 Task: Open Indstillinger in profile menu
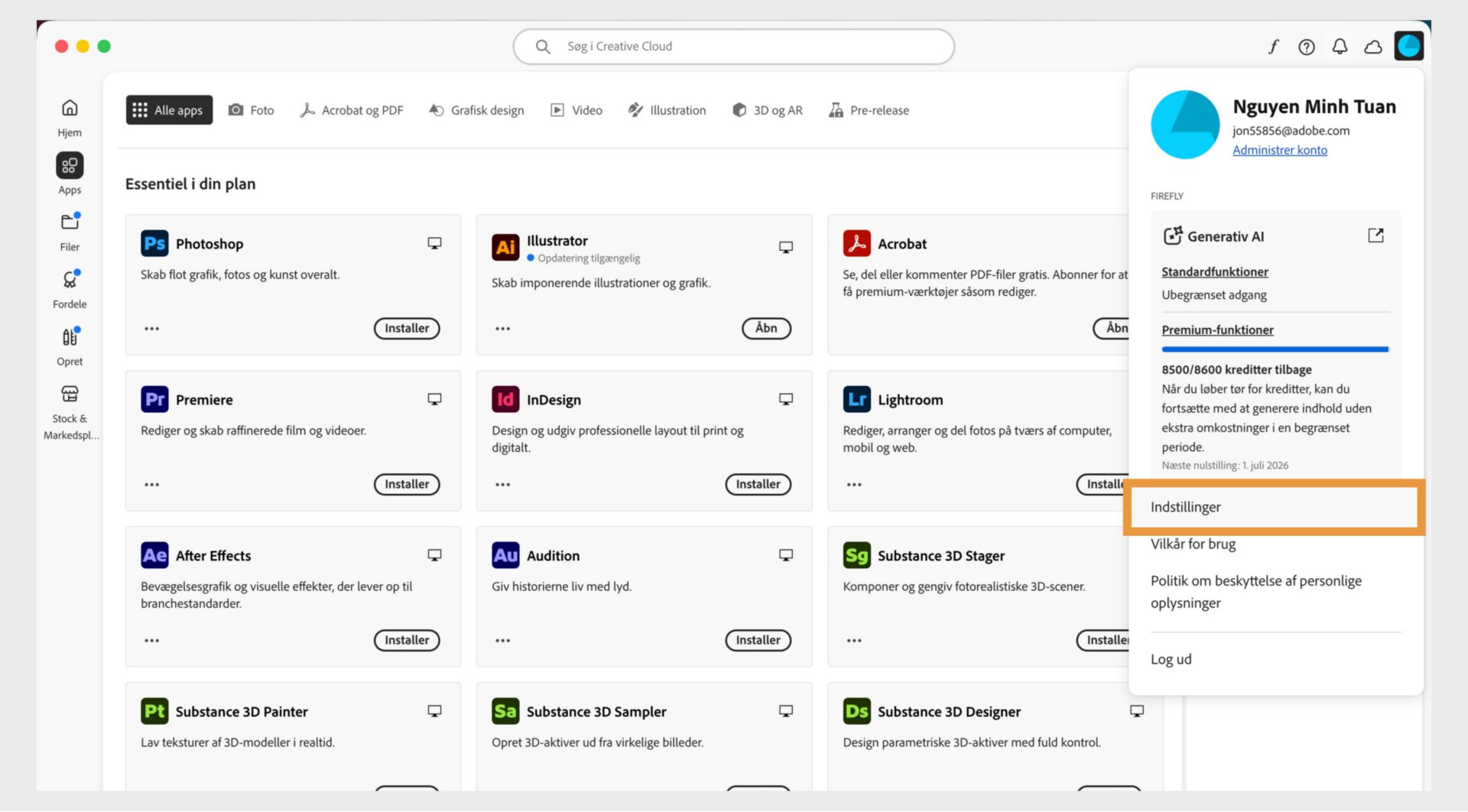pos(1274,507)
